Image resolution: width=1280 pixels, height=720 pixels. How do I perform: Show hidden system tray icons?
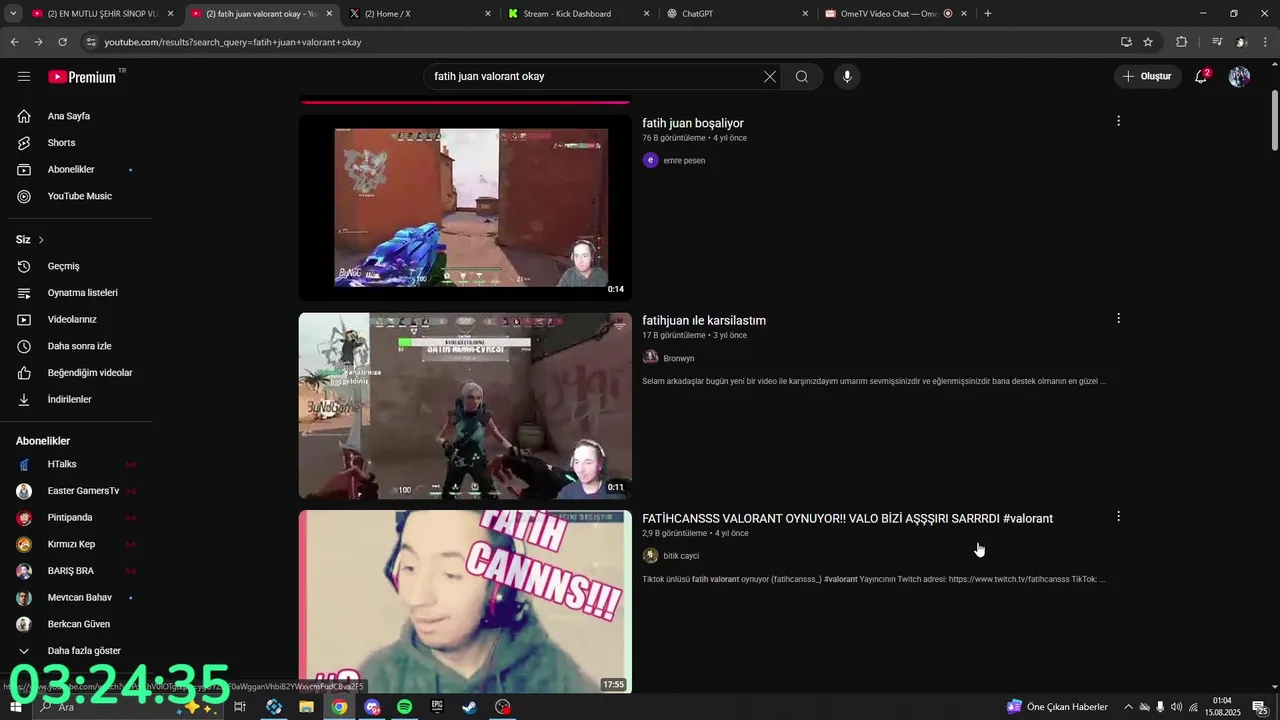pyautogui.click(x=1129, y=707)
